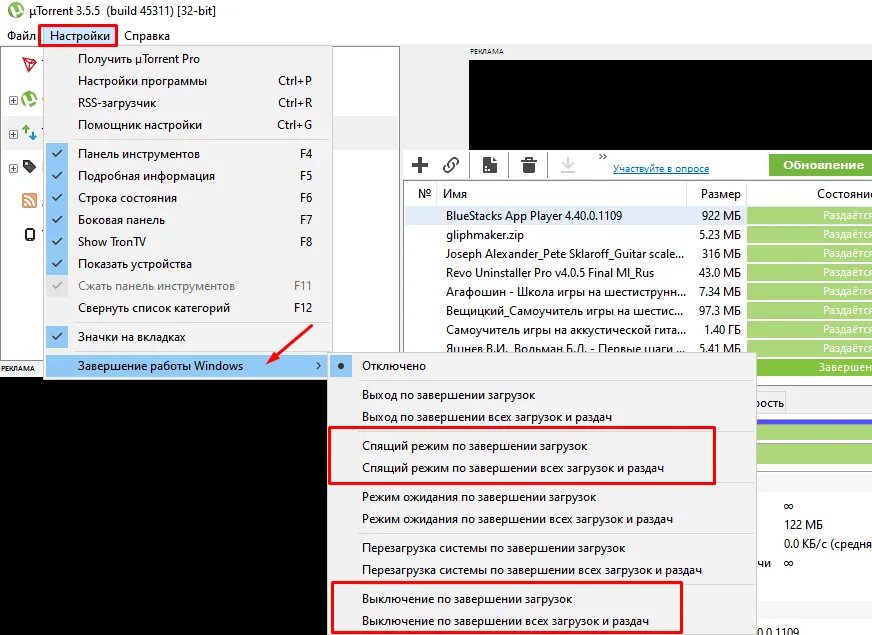872x635 pixels.
Task: Expand the labels tree node
Action: point(13,168)
